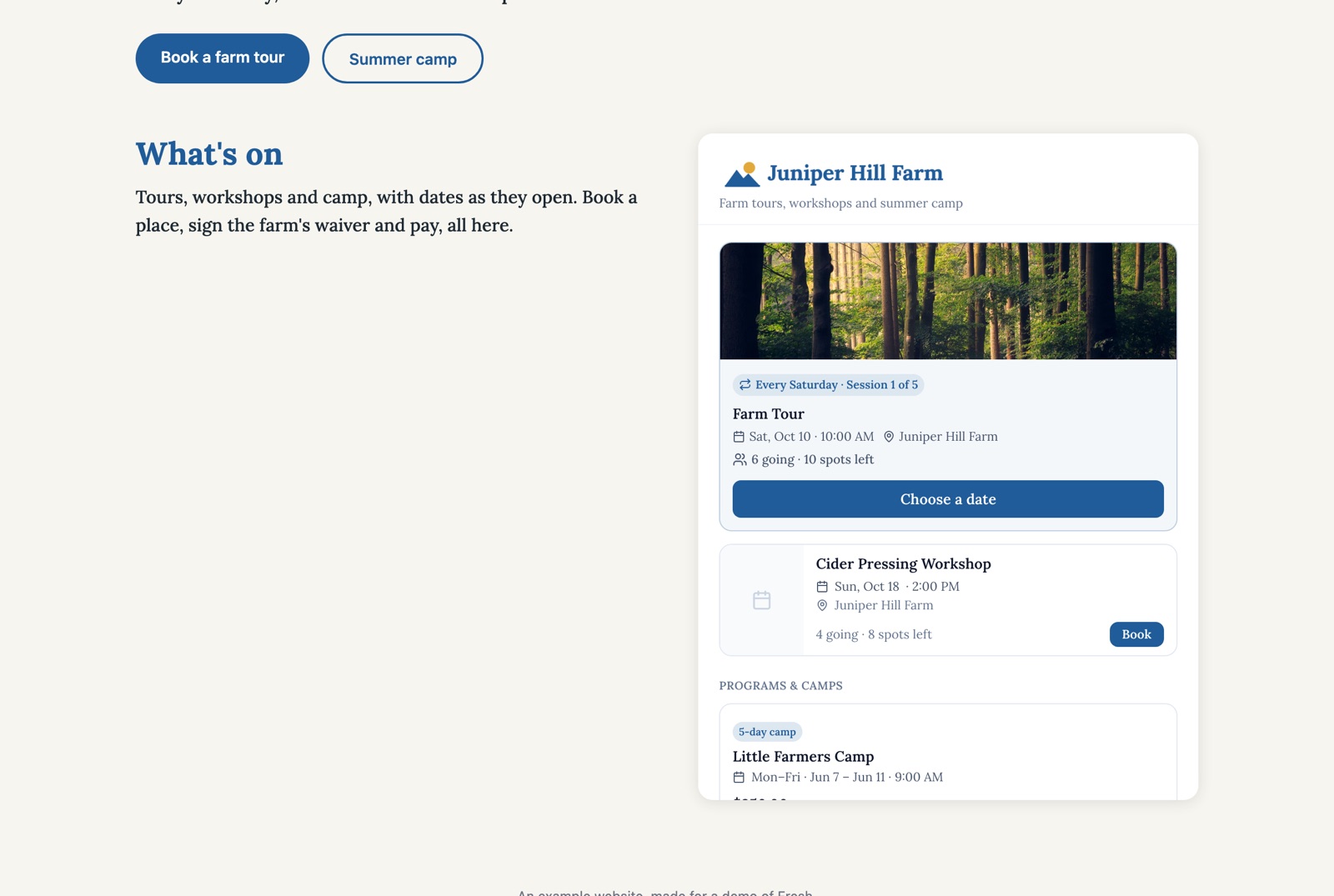This screenshot has width=1334, height=896.
Task: Book the Cider Pressing Workshop
Action: [1136, 634]
